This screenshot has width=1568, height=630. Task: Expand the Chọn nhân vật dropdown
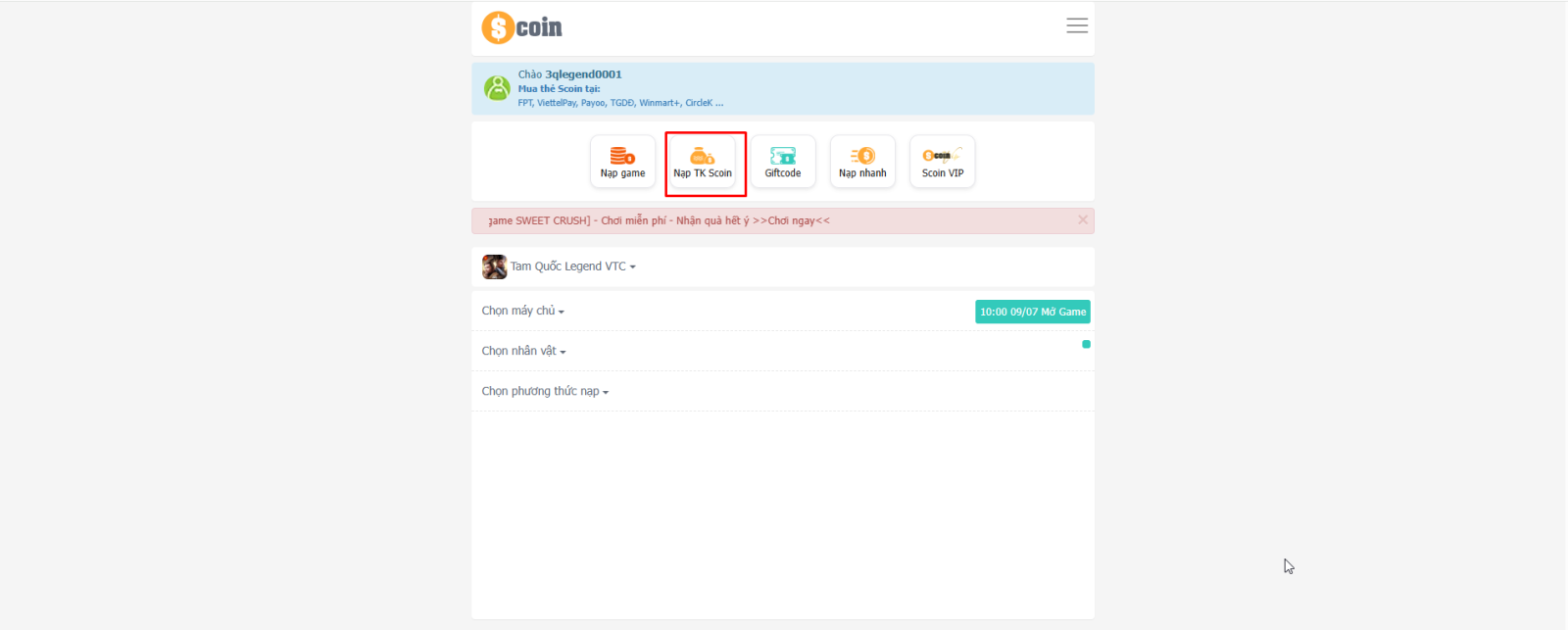coord(524,351)
